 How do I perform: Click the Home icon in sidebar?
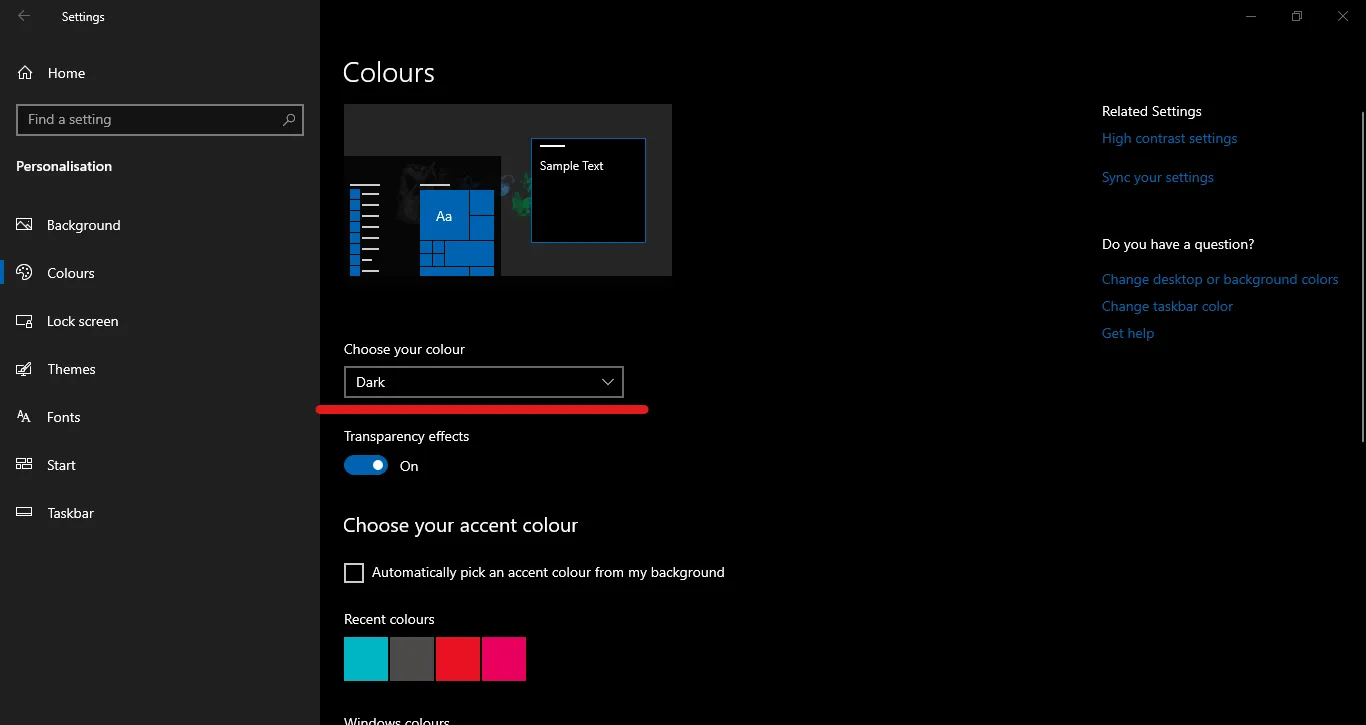coord(25,73)
